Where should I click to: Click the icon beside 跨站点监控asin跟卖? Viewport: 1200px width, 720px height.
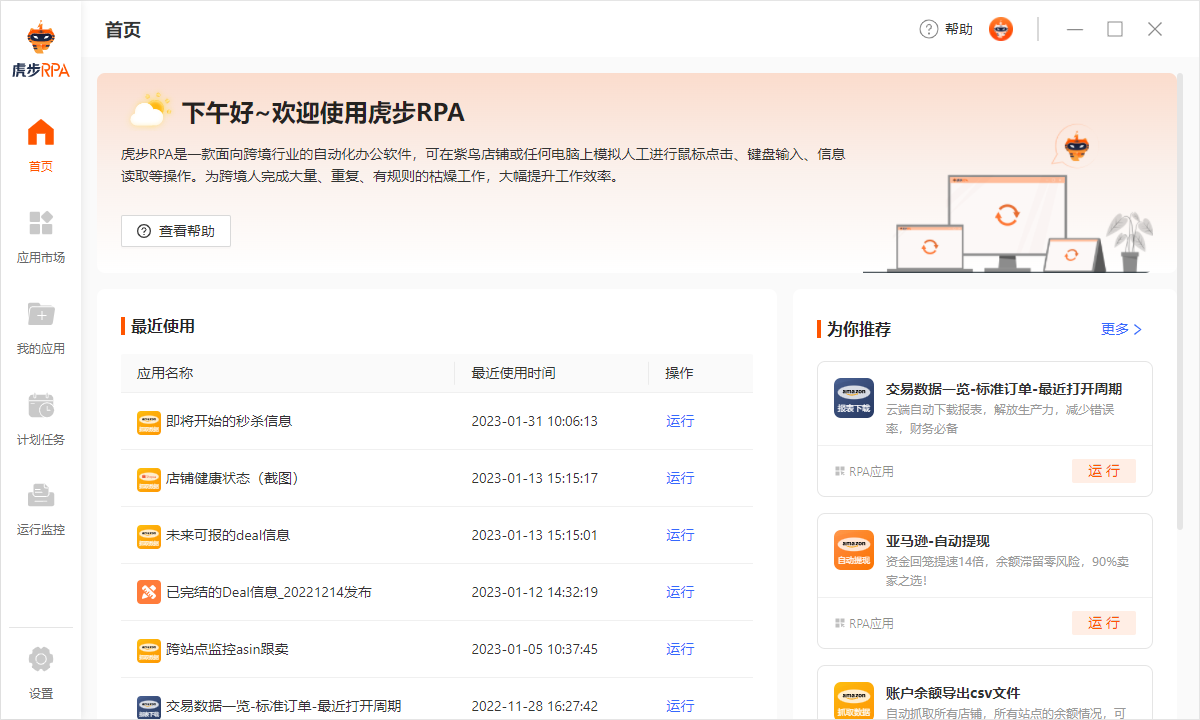click(148, 650)
